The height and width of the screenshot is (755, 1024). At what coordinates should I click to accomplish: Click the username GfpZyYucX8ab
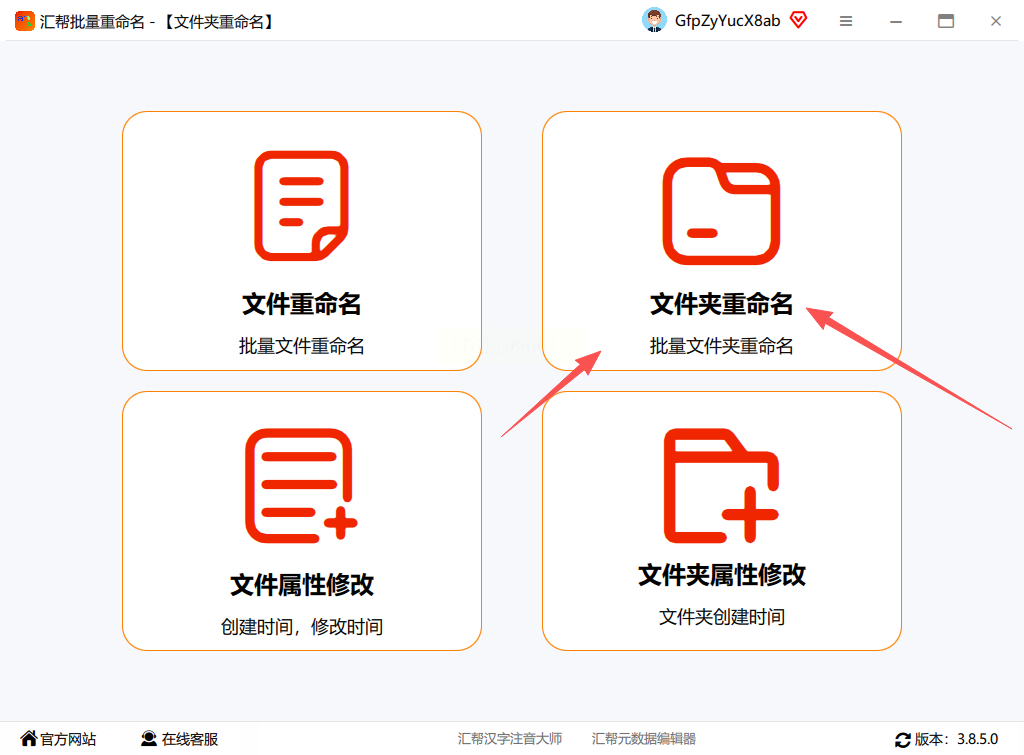pos(728,21)
